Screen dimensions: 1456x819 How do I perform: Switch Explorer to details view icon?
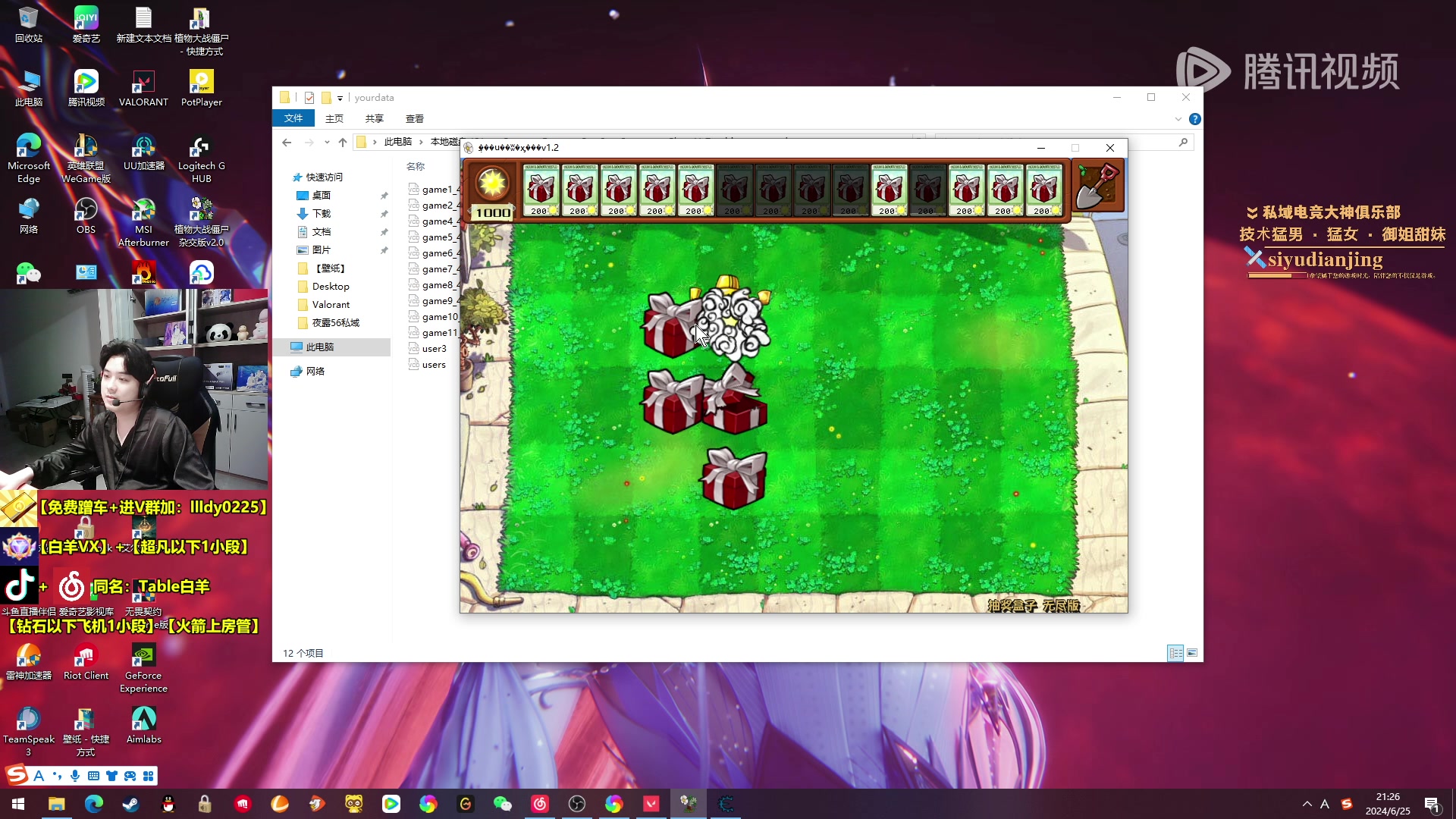pos(1175,653)
